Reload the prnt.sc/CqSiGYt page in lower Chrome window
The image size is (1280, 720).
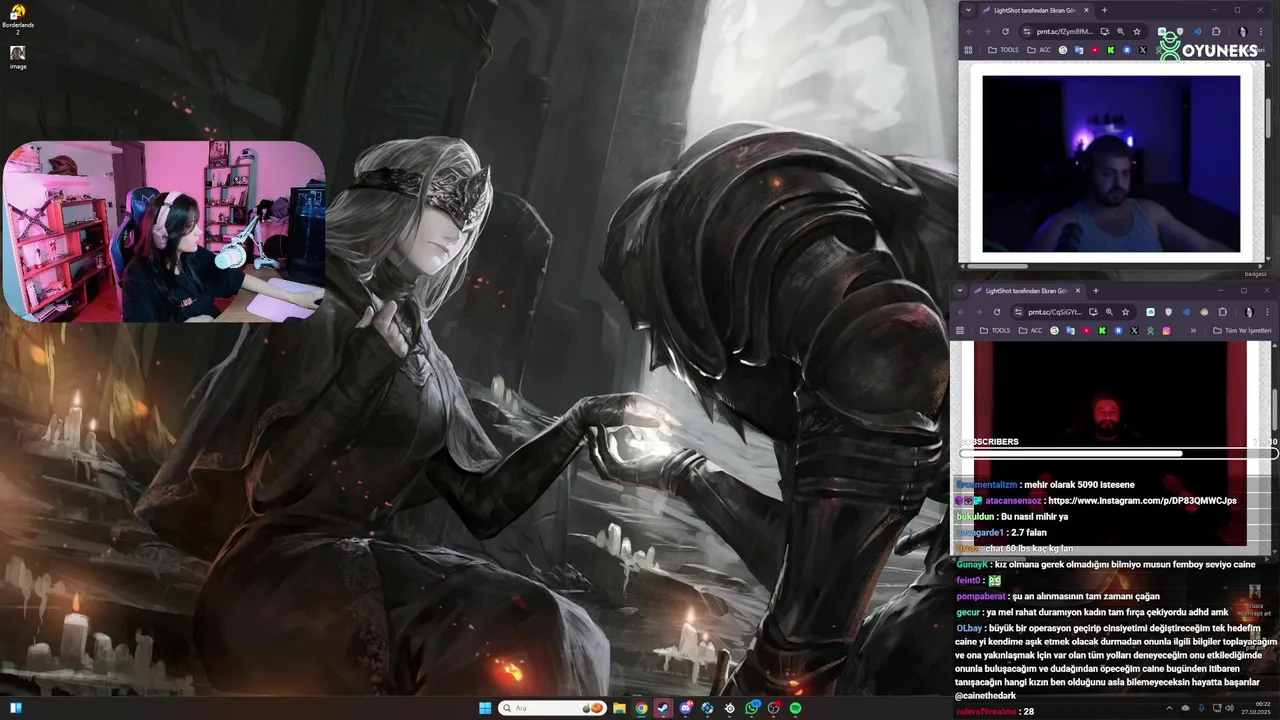[997, 312]
